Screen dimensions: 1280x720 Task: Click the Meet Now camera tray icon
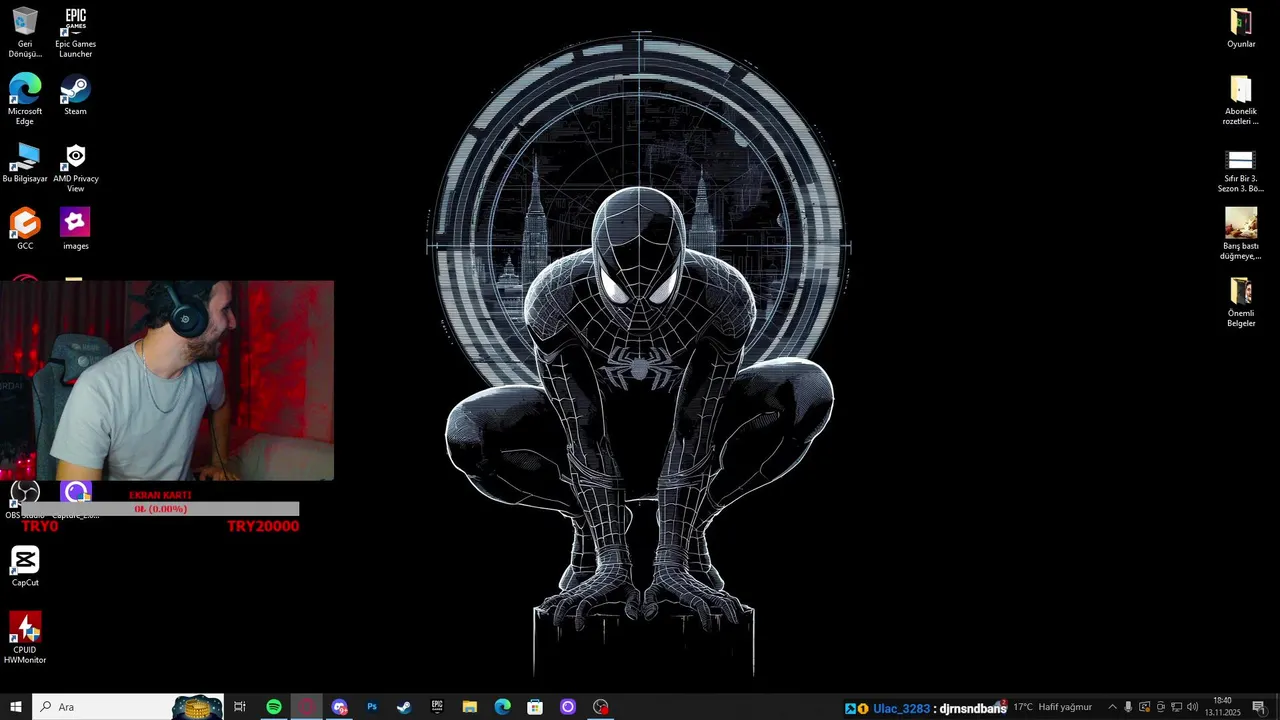[x=1160, y=707]
